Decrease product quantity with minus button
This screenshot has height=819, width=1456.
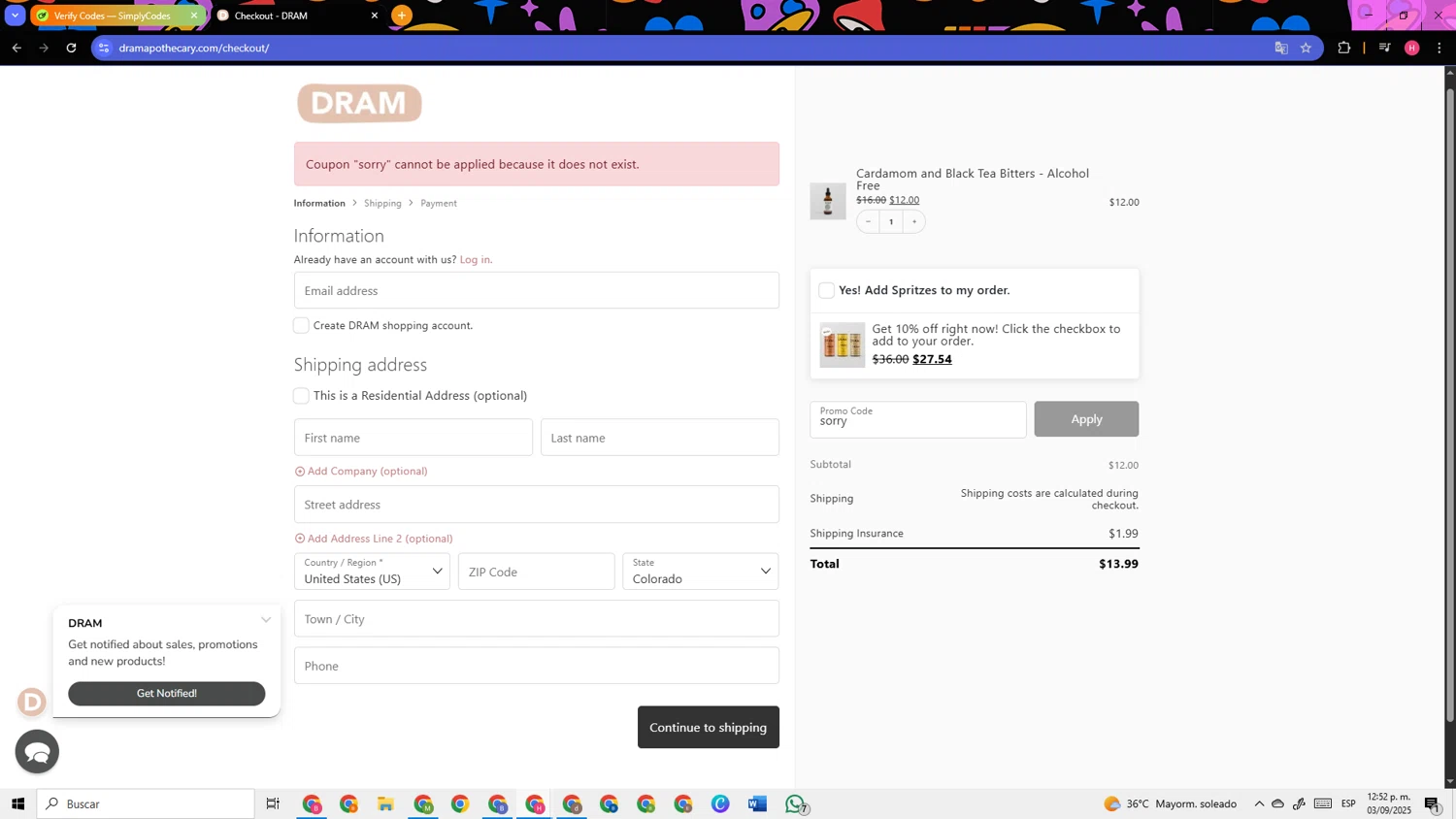(868, 221)
